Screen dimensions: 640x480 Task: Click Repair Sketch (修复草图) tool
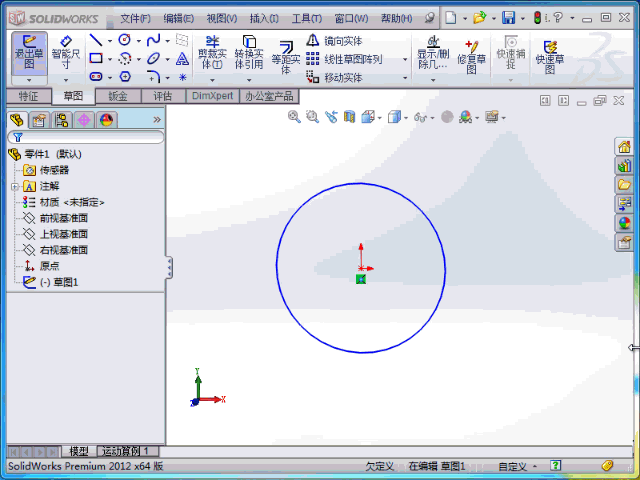pos(471,57)
